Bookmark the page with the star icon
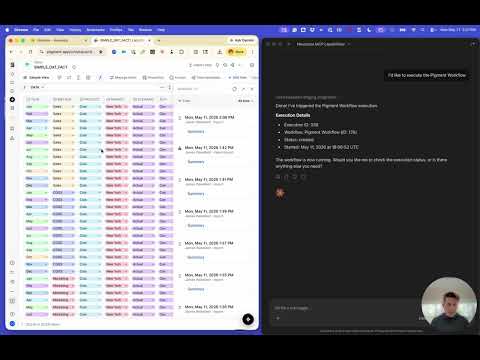The width and height of the screenshot is (480, 360). (x=100, y=52)
